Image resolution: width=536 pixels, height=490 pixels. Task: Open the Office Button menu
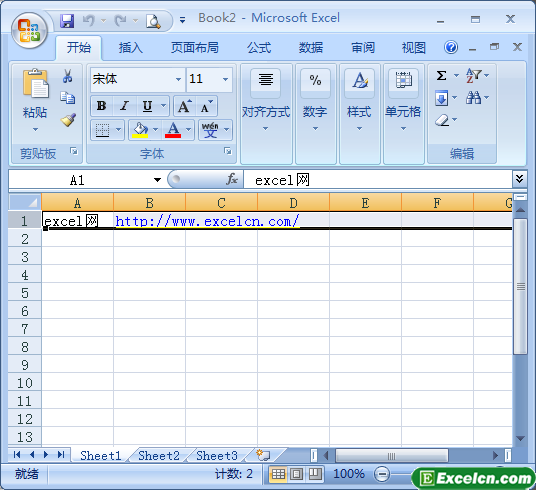click(x=29, y=30)
